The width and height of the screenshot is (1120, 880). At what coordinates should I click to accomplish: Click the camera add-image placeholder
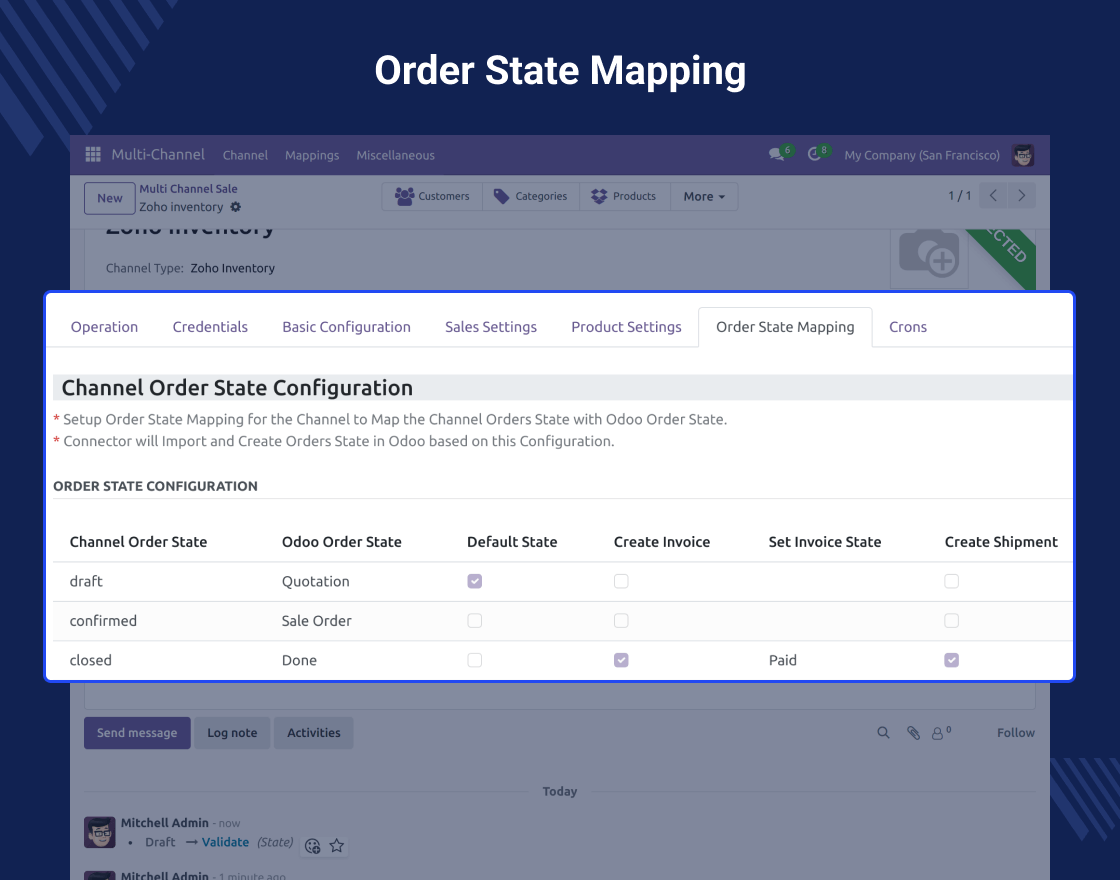click(x=929, y=253)
